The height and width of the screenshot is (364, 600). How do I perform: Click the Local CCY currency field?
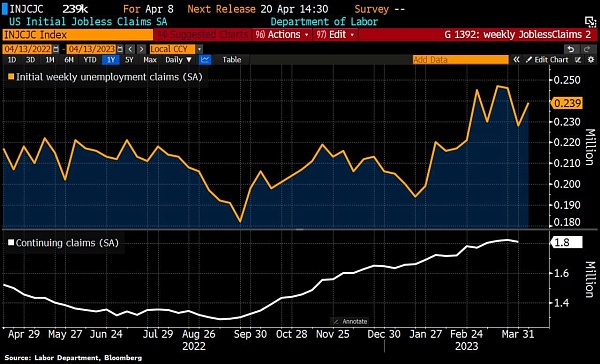pos(173,49)
